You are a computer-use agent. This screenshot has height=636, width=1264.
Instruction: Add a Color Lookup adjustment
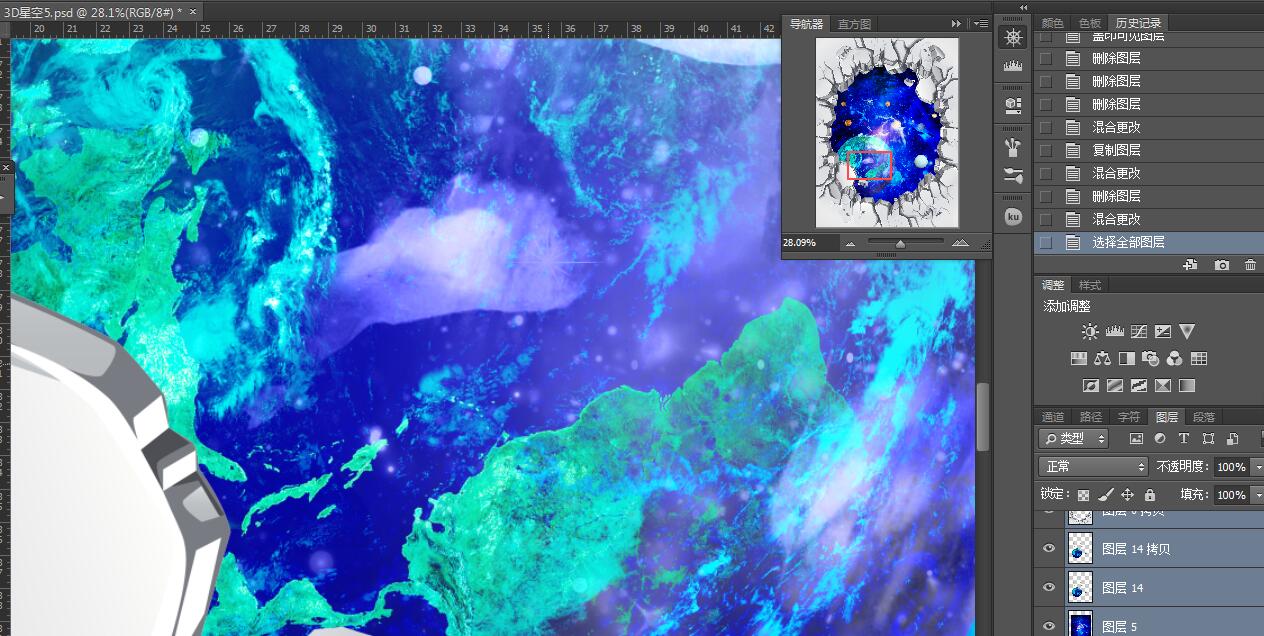(x=1199, y=358)
